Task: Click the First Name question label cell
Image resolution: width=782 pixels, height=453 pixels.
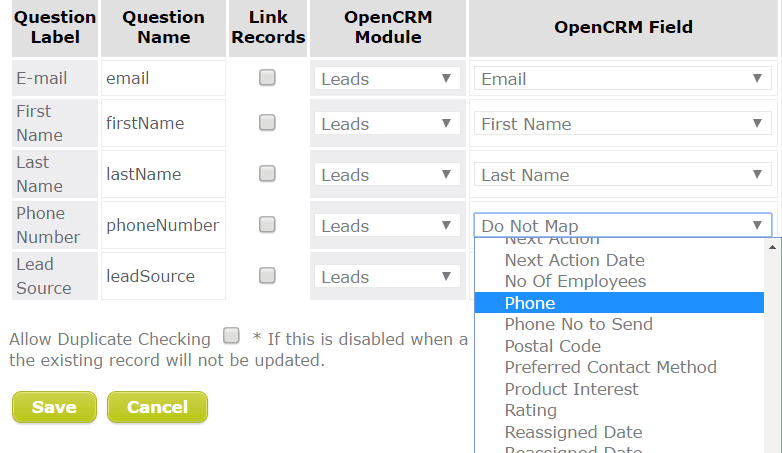Action: click(55, 123)
